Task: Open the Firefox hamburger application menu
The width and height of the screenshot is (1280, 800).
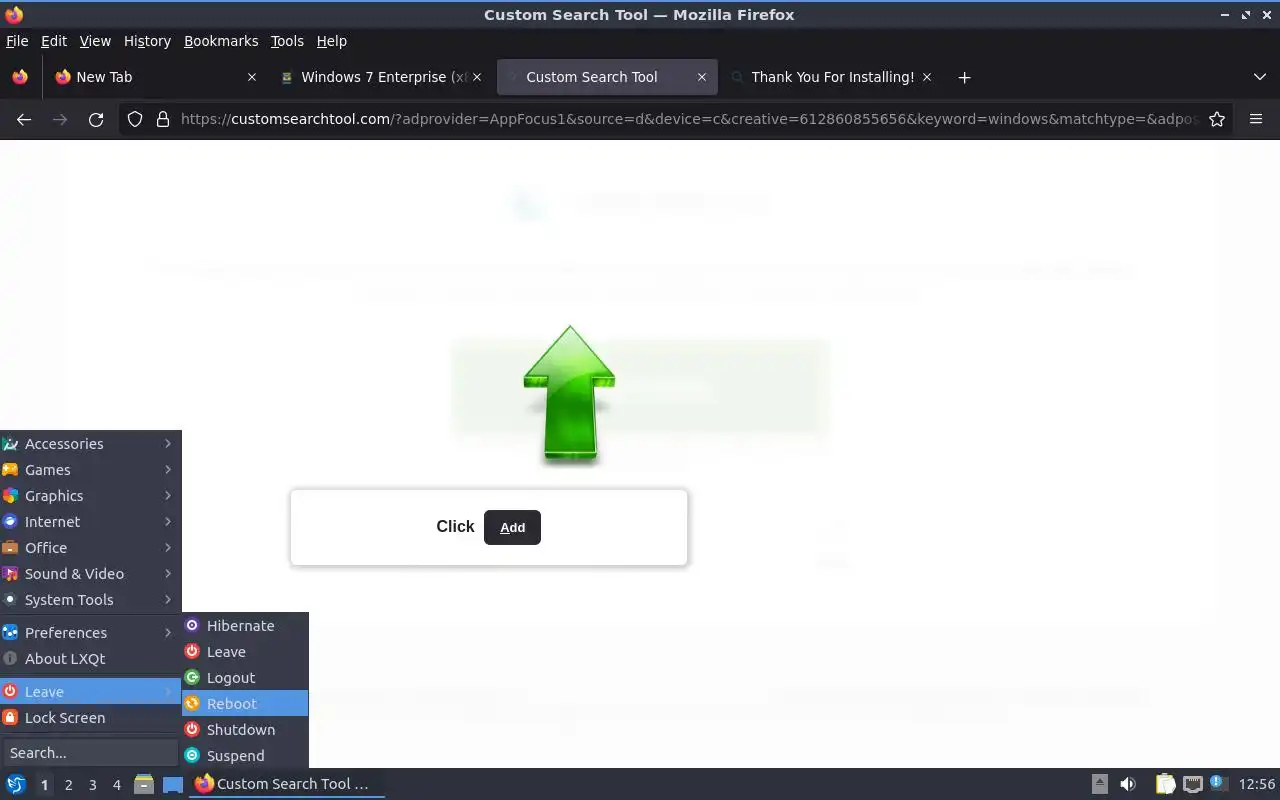Action: (1256, 119)
